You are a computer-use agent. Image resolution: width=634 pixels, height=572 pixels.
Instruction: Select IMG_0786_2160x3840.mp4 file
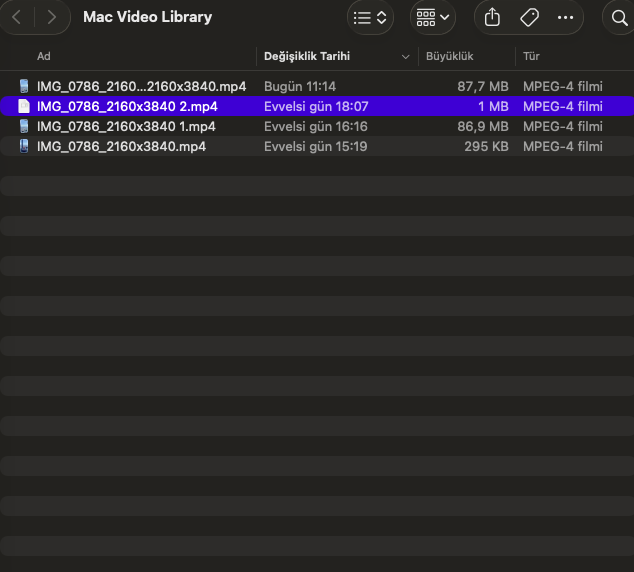[121, 146]
